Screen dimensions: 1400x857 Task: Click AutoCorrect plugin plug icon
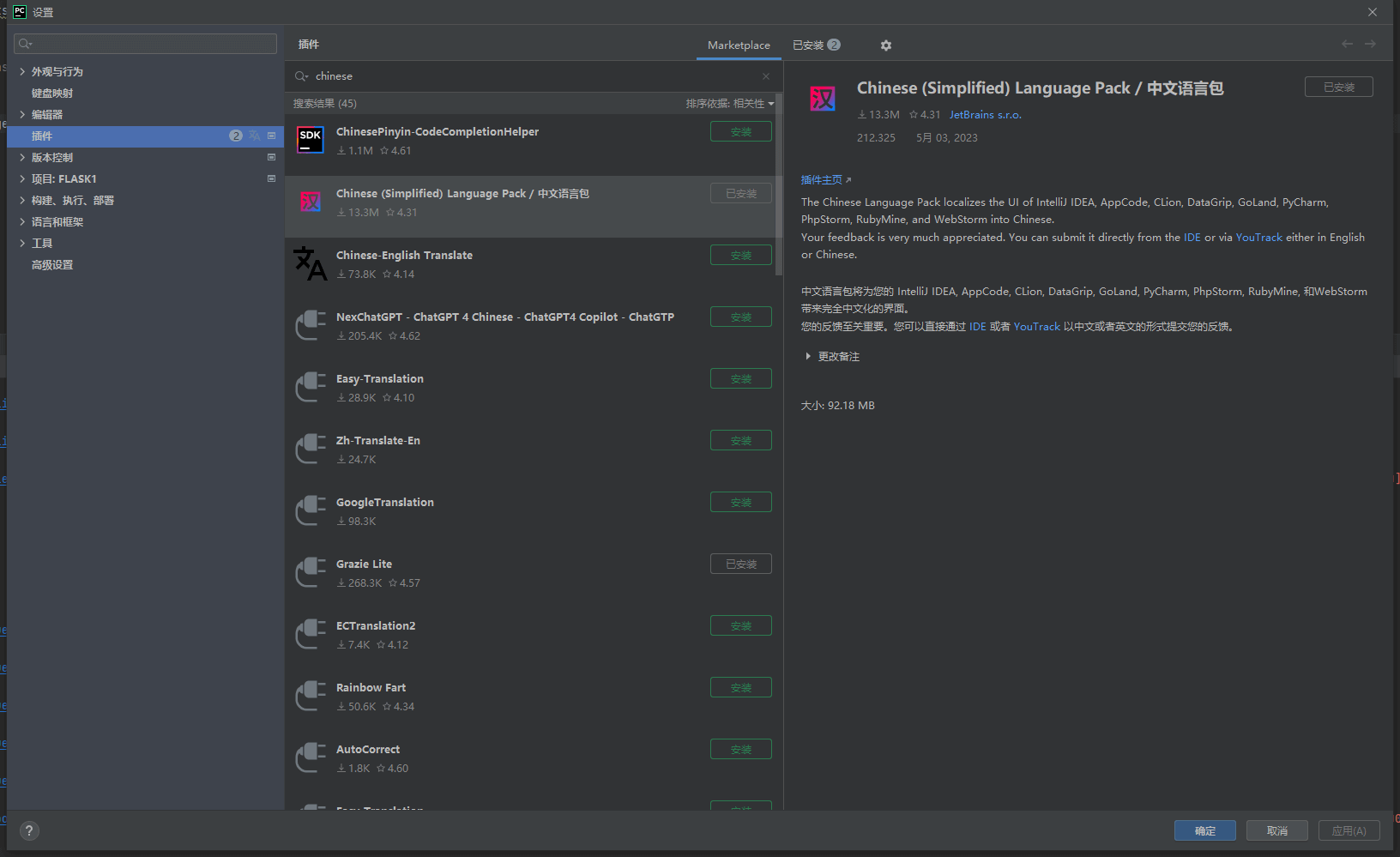pyautogui.click(x=311, y=757)
